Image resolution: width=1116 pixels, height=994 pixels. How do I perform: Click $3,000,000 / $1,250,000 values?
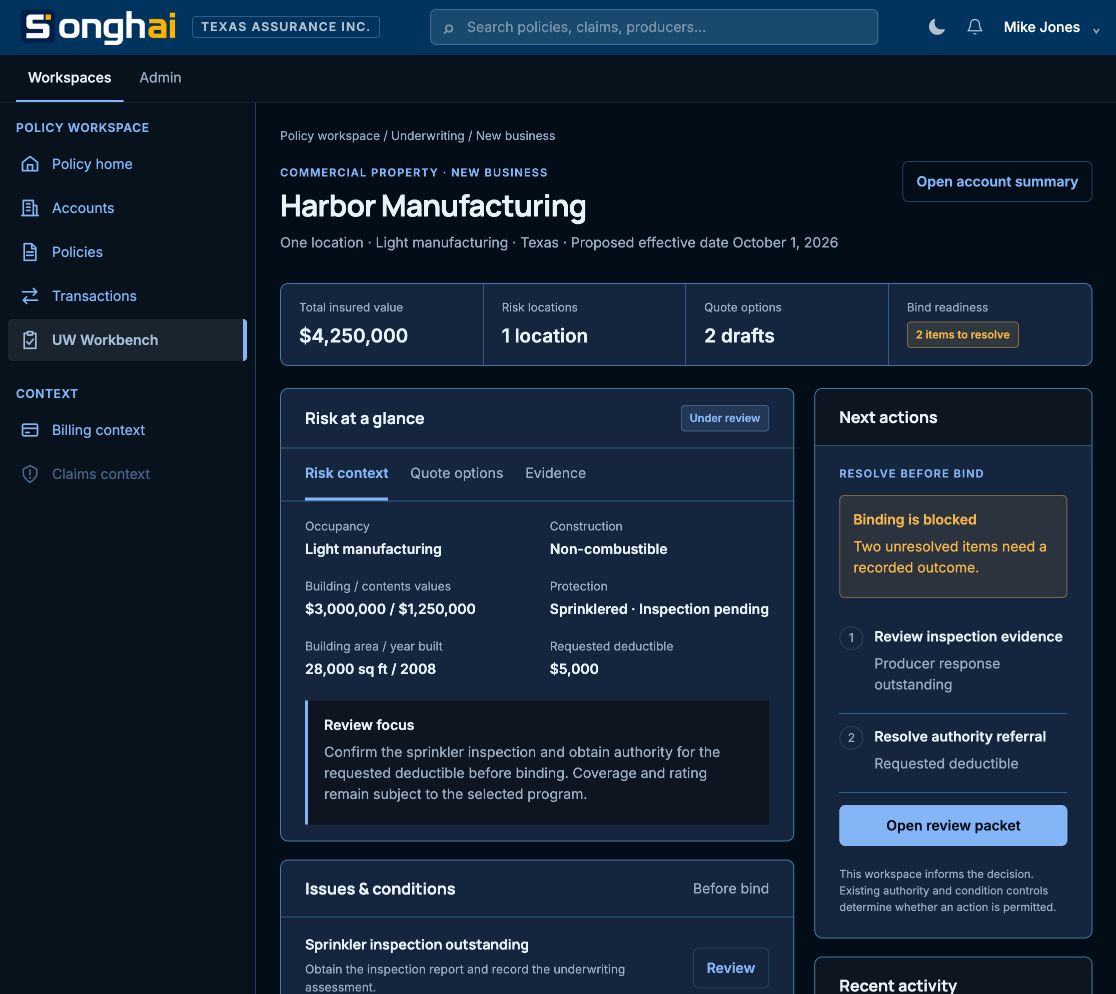[x=390, y=609]
